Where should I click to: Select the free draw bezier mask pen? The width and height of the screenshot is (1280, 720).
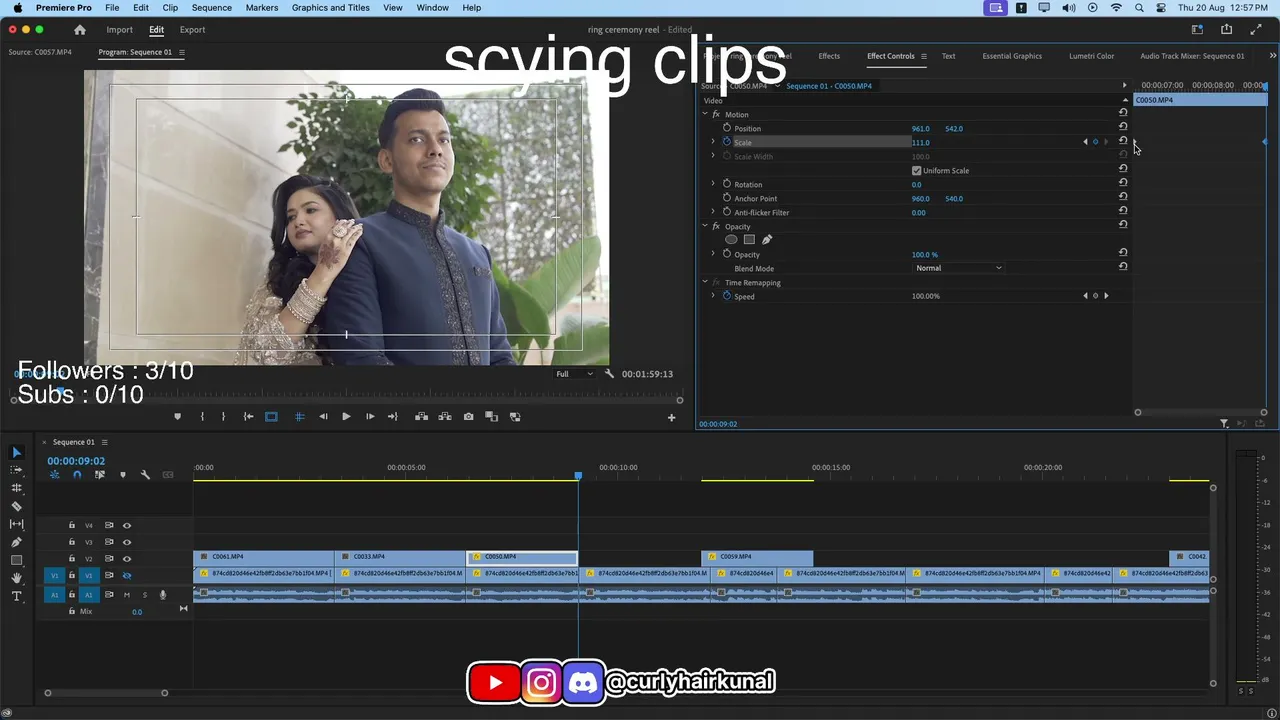pos(767,240)
